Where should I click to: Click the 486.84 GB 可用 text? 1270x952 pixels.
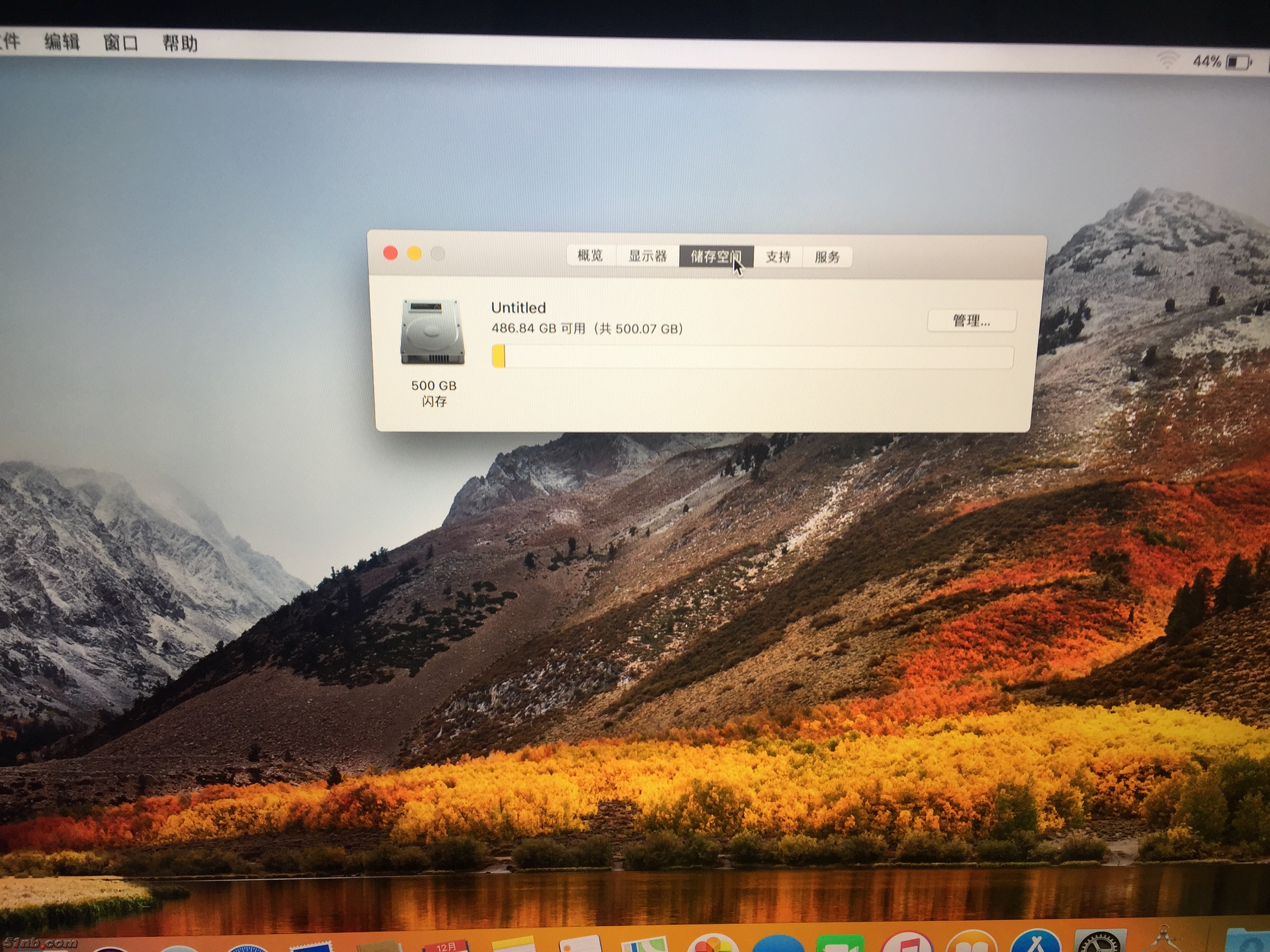(538, 328)
